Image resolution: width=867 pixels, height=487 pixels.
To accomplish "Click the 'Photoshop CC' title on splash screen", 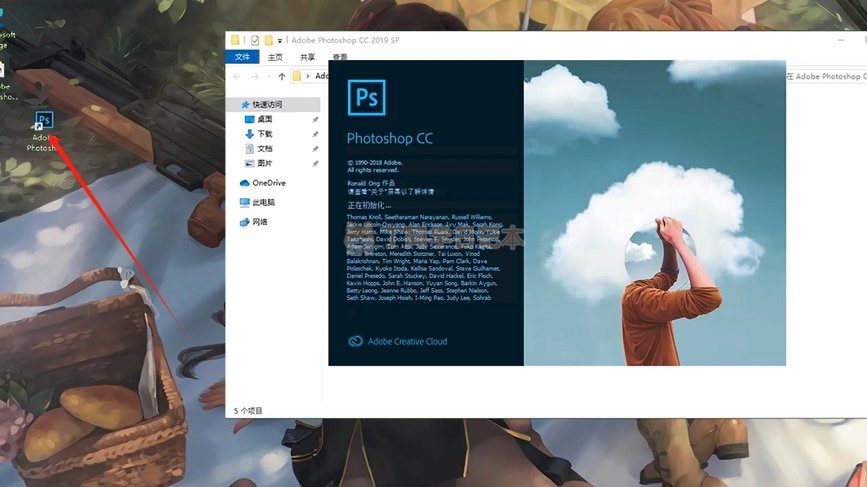I will (x=390, y=138).
